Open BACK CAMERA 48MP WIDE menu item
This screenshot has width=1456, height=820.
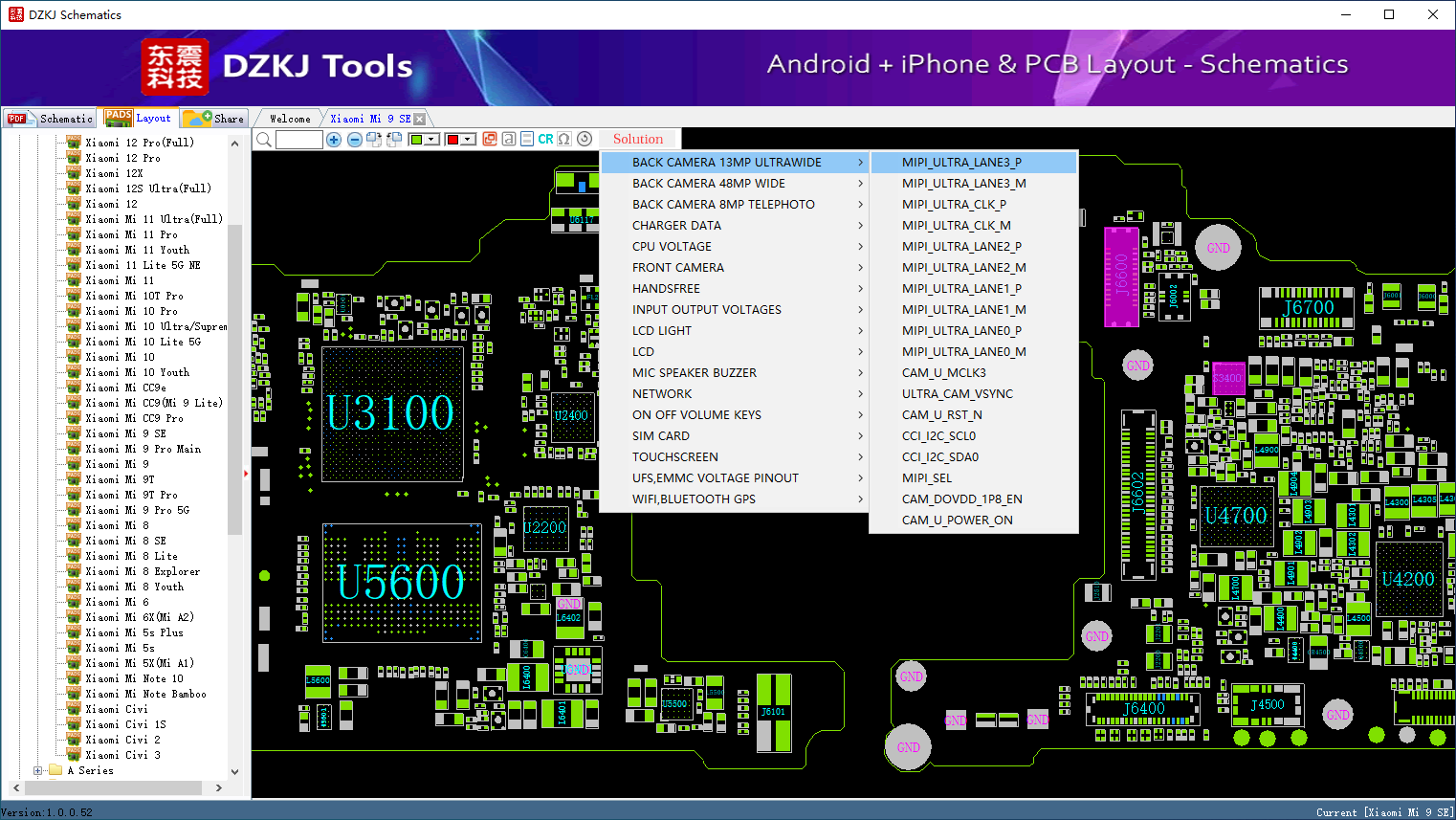(x=734, y=184)
